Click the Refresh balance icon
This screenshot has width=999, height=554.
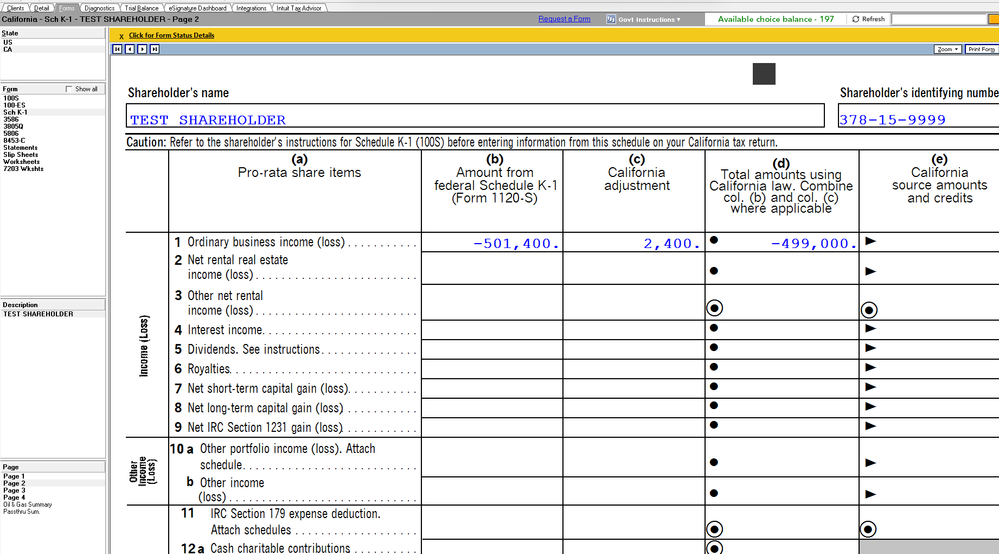[x=856, y=19]
